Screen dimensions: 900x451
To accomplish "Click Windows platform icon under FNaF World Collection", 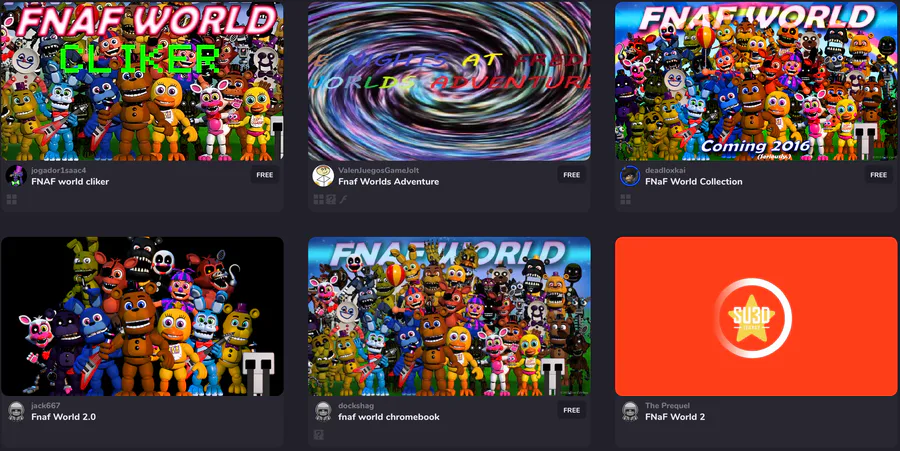I will coord(626,200).
